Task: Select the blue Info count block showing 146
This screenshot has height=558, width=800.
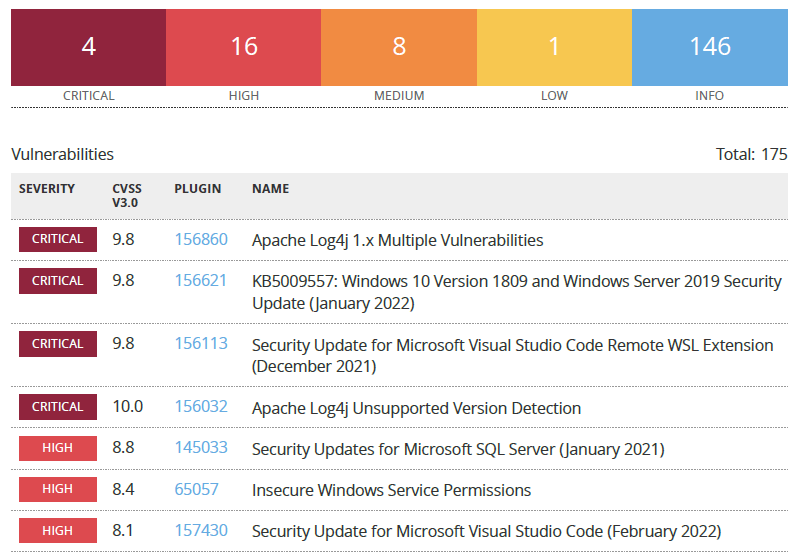Action: pyautogui.click(x=710, y=47)
